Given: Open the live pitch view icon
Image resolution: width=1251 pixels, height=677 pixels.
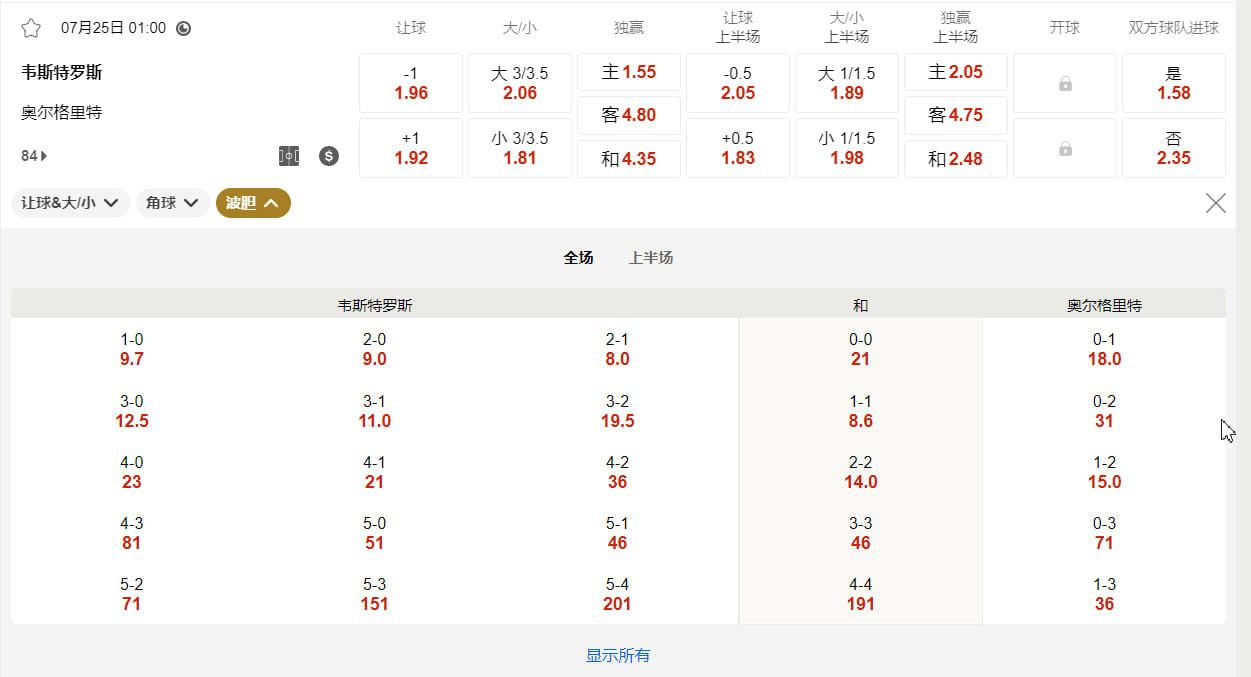Looking at the screenshot, I should point(289,156).
